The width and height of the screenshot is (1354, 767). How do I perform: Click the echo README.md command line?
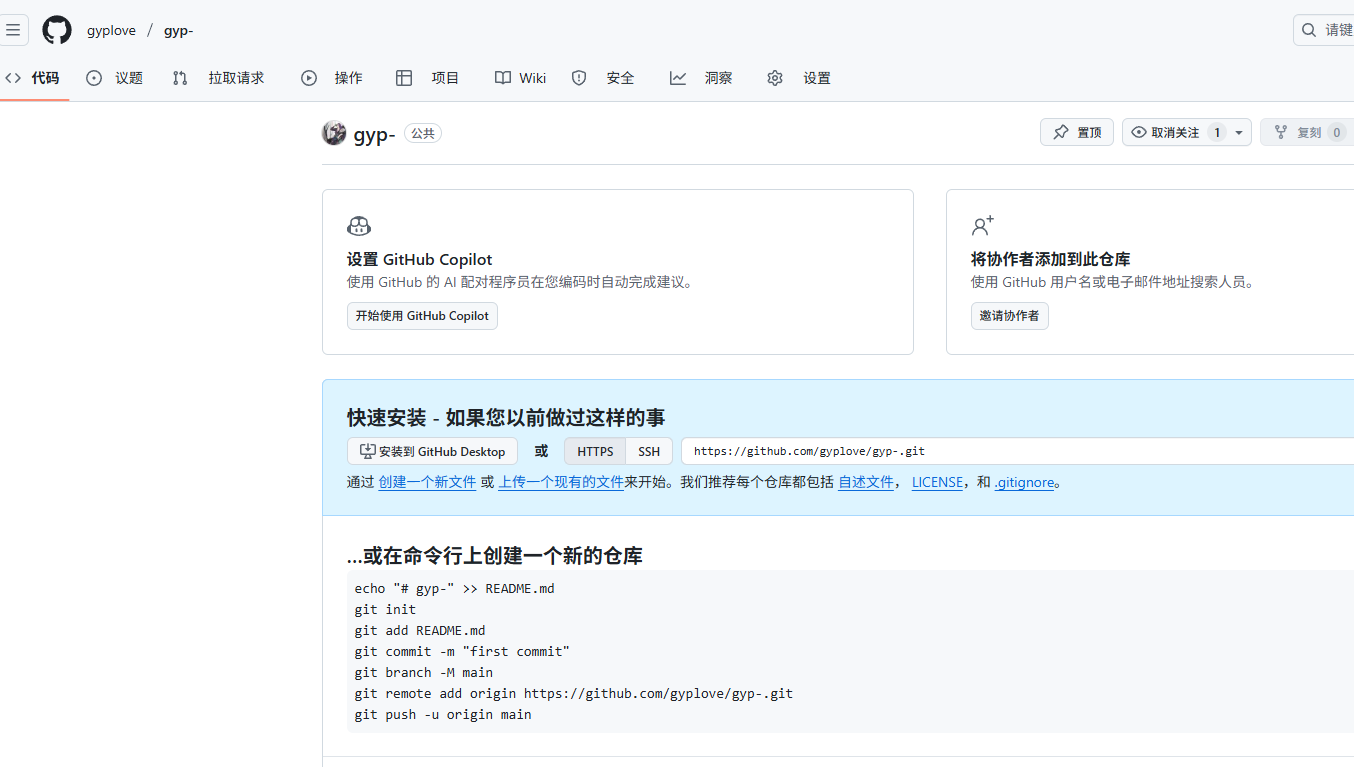click(x=454, y=588)
